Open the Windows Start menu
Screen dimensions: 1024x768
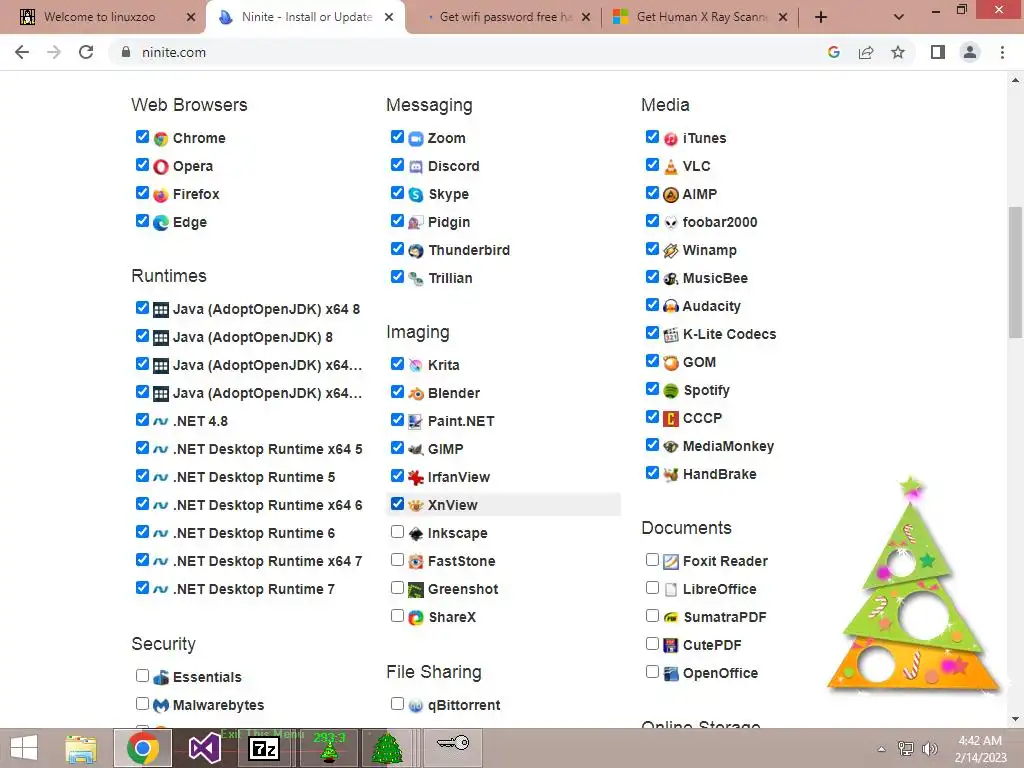tap(24, 748)
